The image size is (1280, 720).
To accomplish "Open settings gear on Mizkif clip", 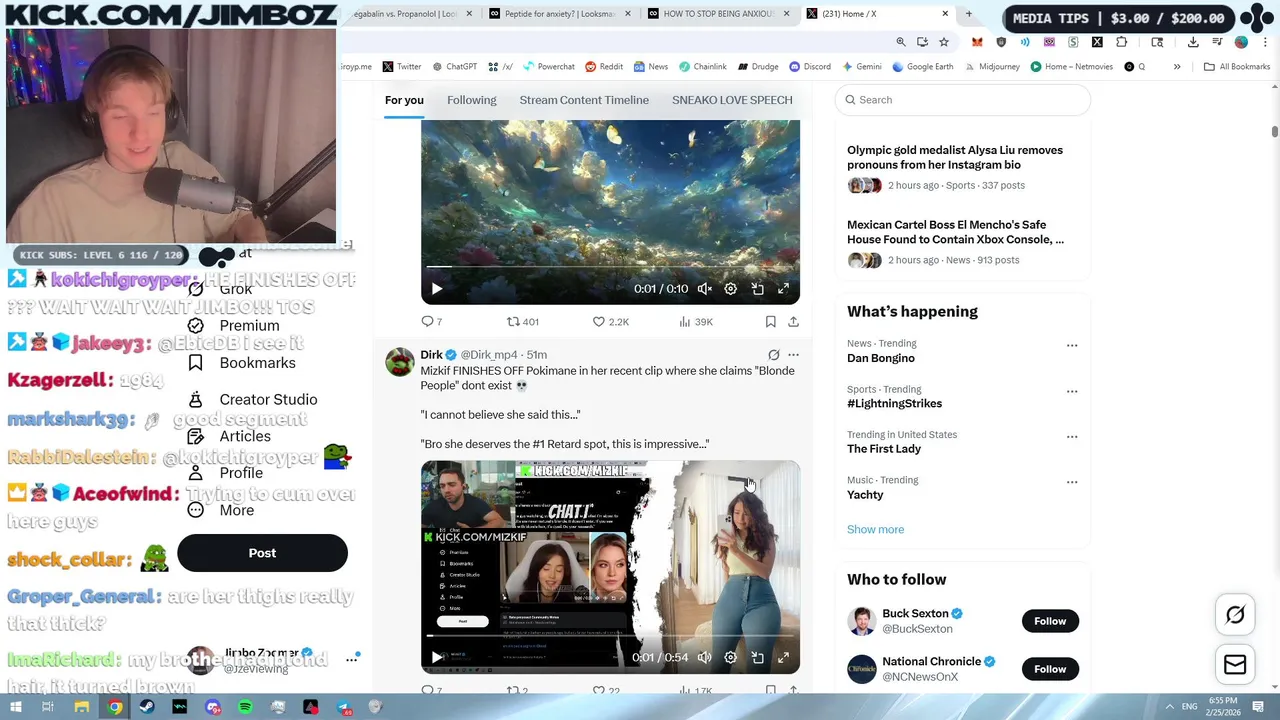I will pyautogui.click(x=731, y=657).
